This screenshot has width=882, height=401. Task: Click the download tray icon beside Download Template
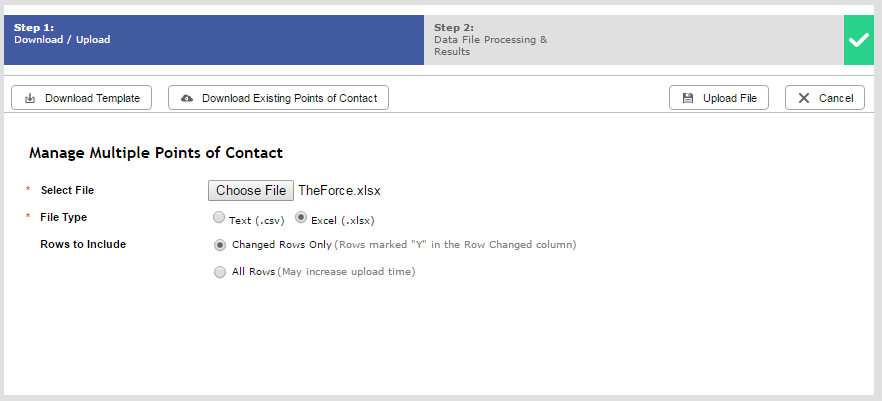(30, 98)
